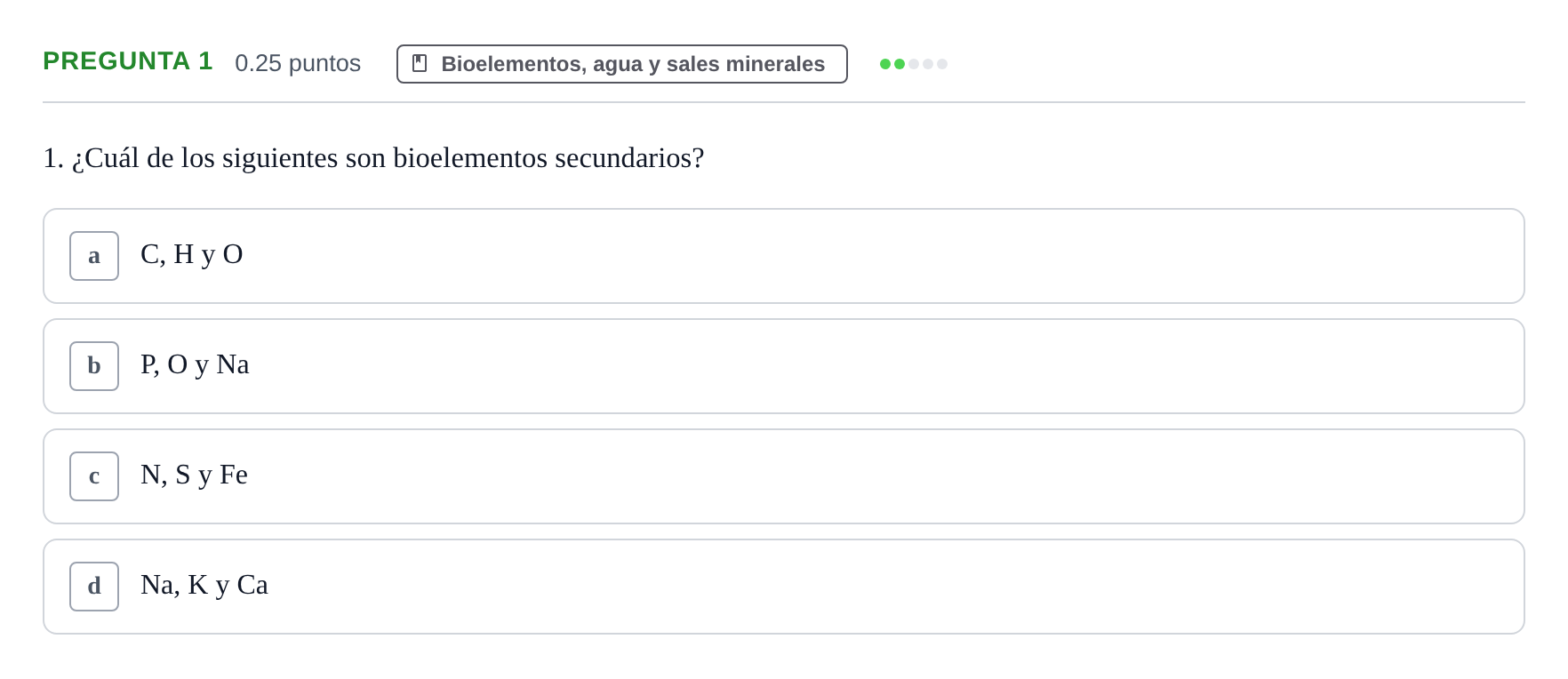
Task: Select letter box 'a' option
Action: pyautogui.click(x=94, y=256)
